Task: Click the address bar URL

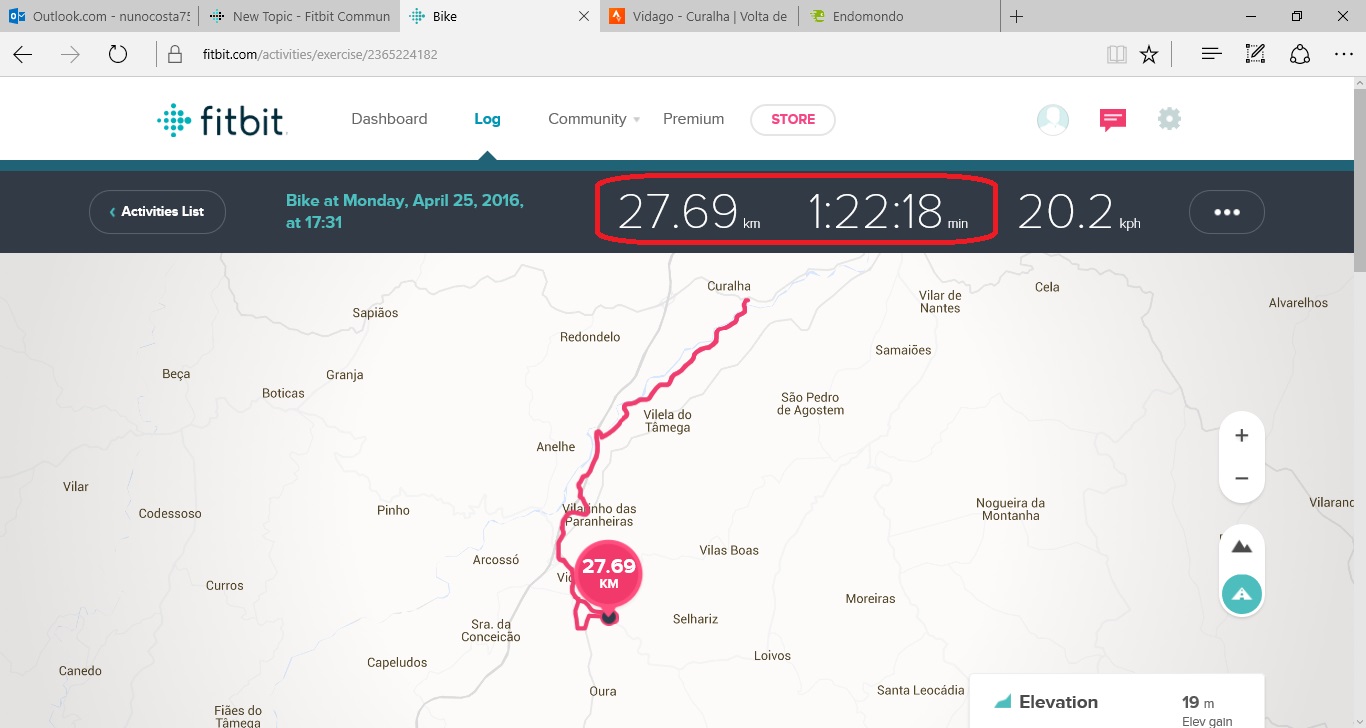Action: 321,54
